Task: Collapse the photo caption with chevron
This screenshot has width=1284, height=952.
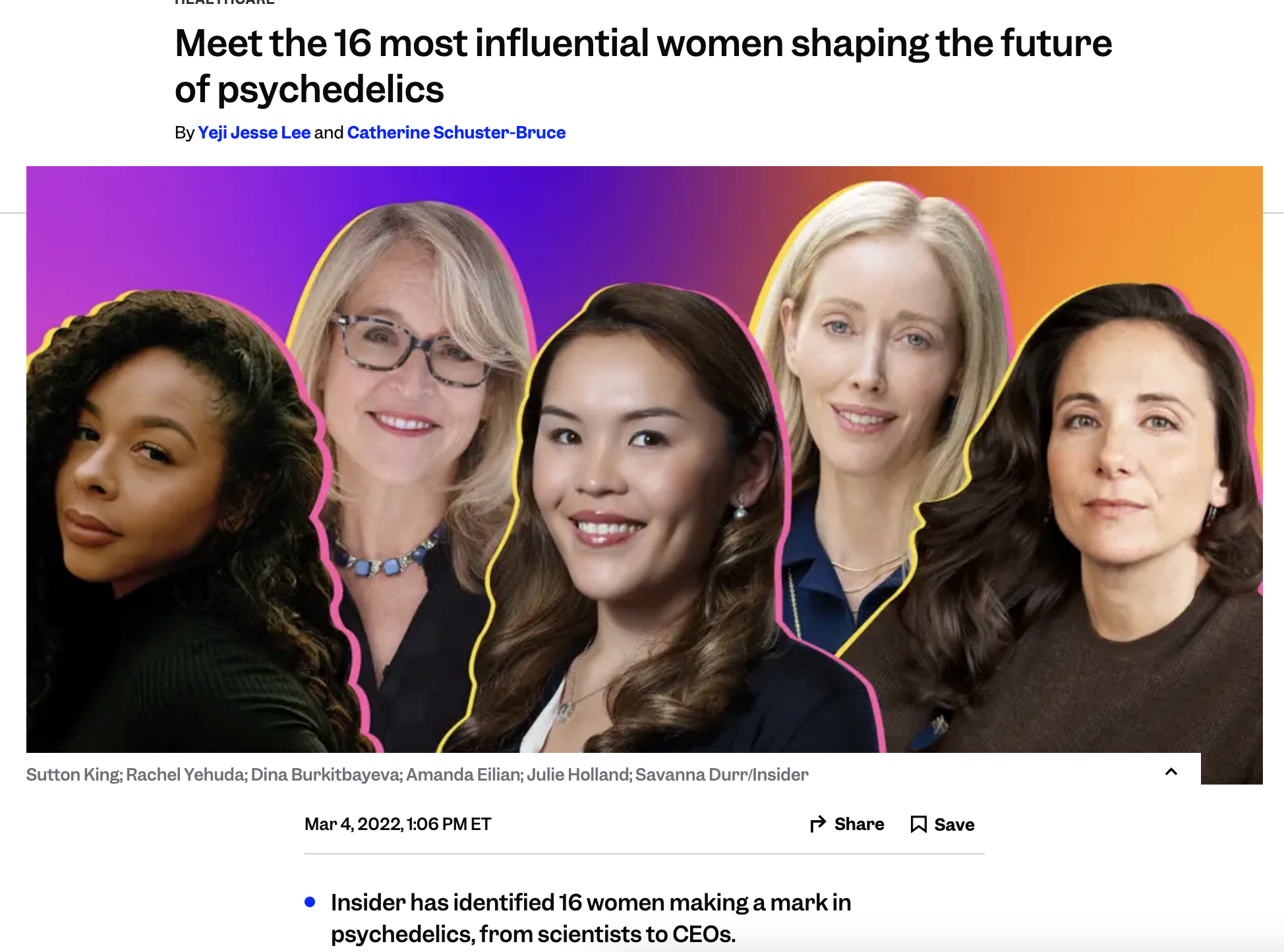Action: tap(1171, 771)
